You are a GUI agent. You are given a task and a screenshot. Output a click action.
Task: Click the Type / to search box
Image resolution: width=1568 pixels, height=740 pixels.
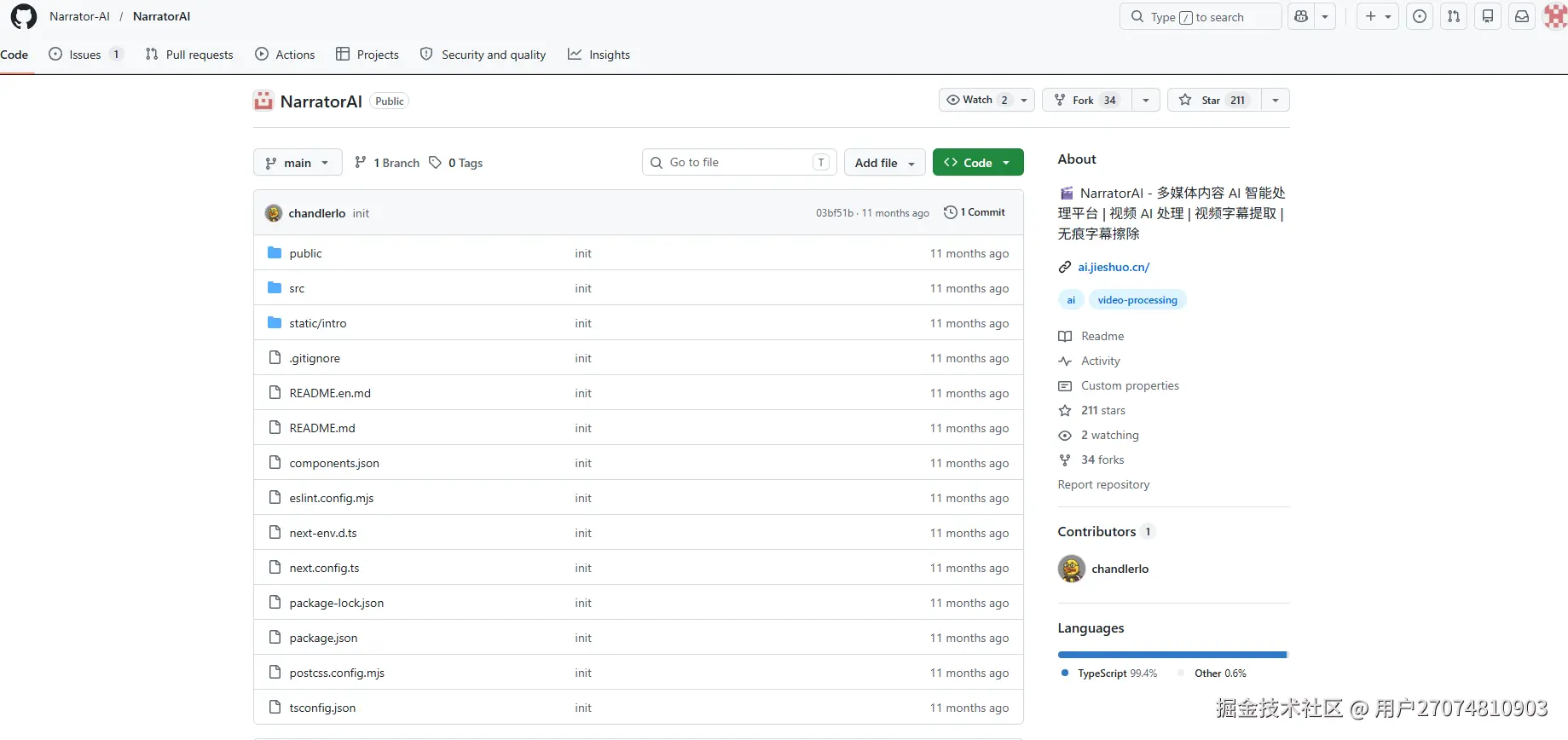(x=1201, y=16)
